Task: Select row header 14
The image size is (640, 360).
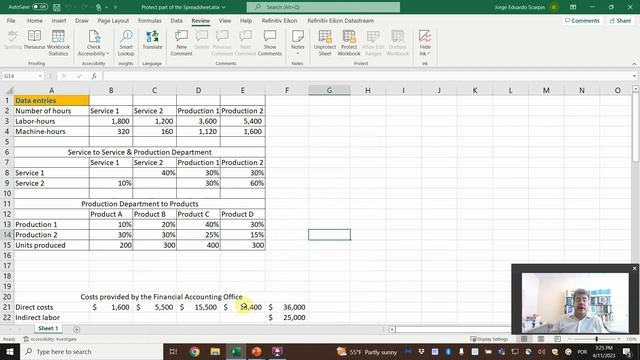Action: (7, 235)
